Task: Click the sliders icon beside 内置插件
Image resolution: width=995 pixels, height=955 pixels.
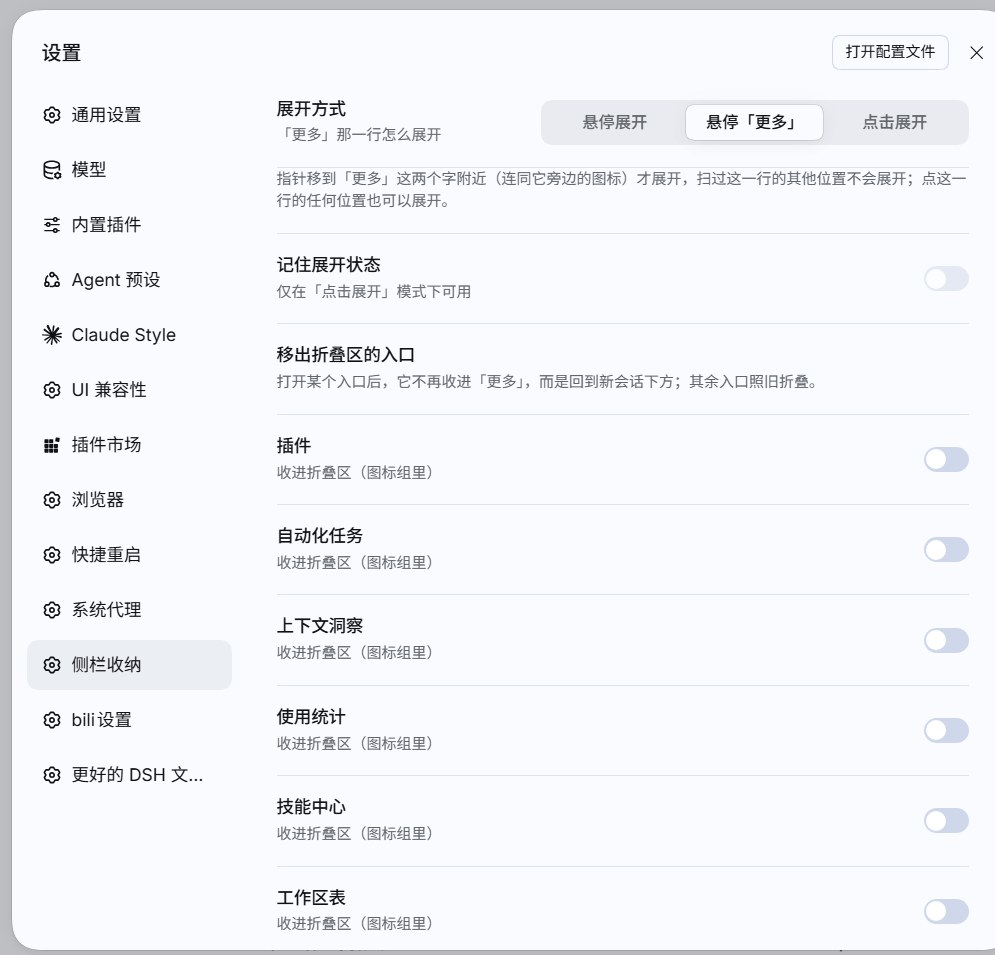Action: click(x=52, y=225)
